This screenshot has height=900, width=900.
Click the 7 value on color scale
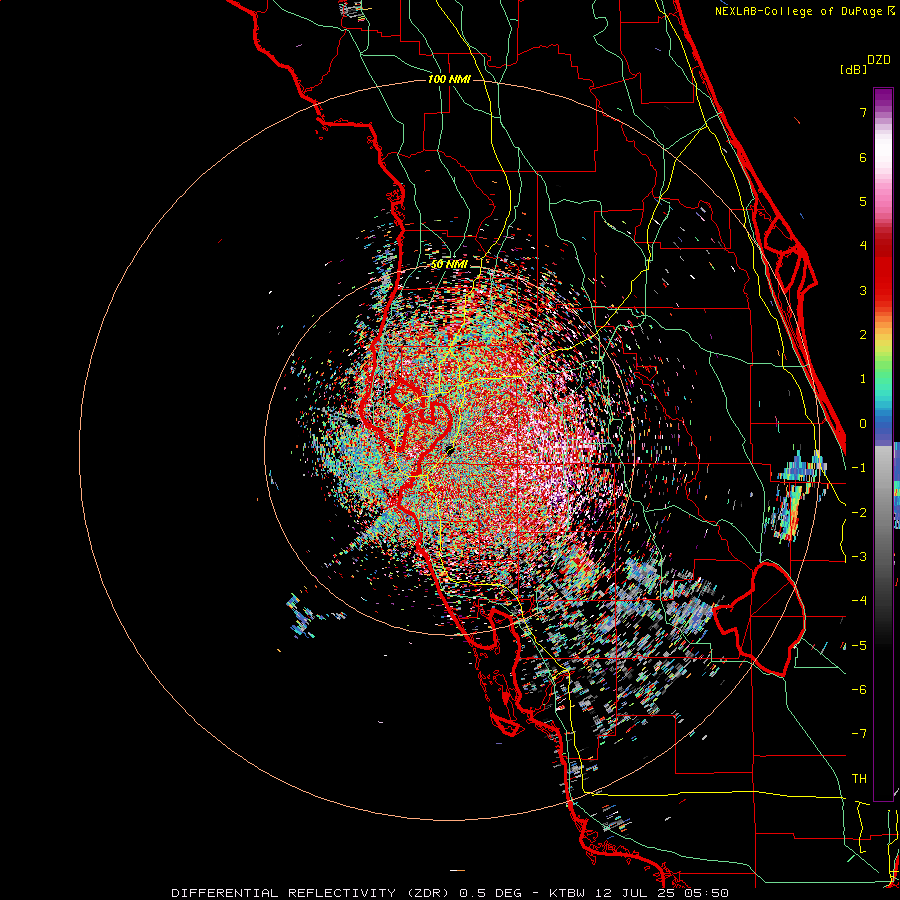[x=863, y=112]
